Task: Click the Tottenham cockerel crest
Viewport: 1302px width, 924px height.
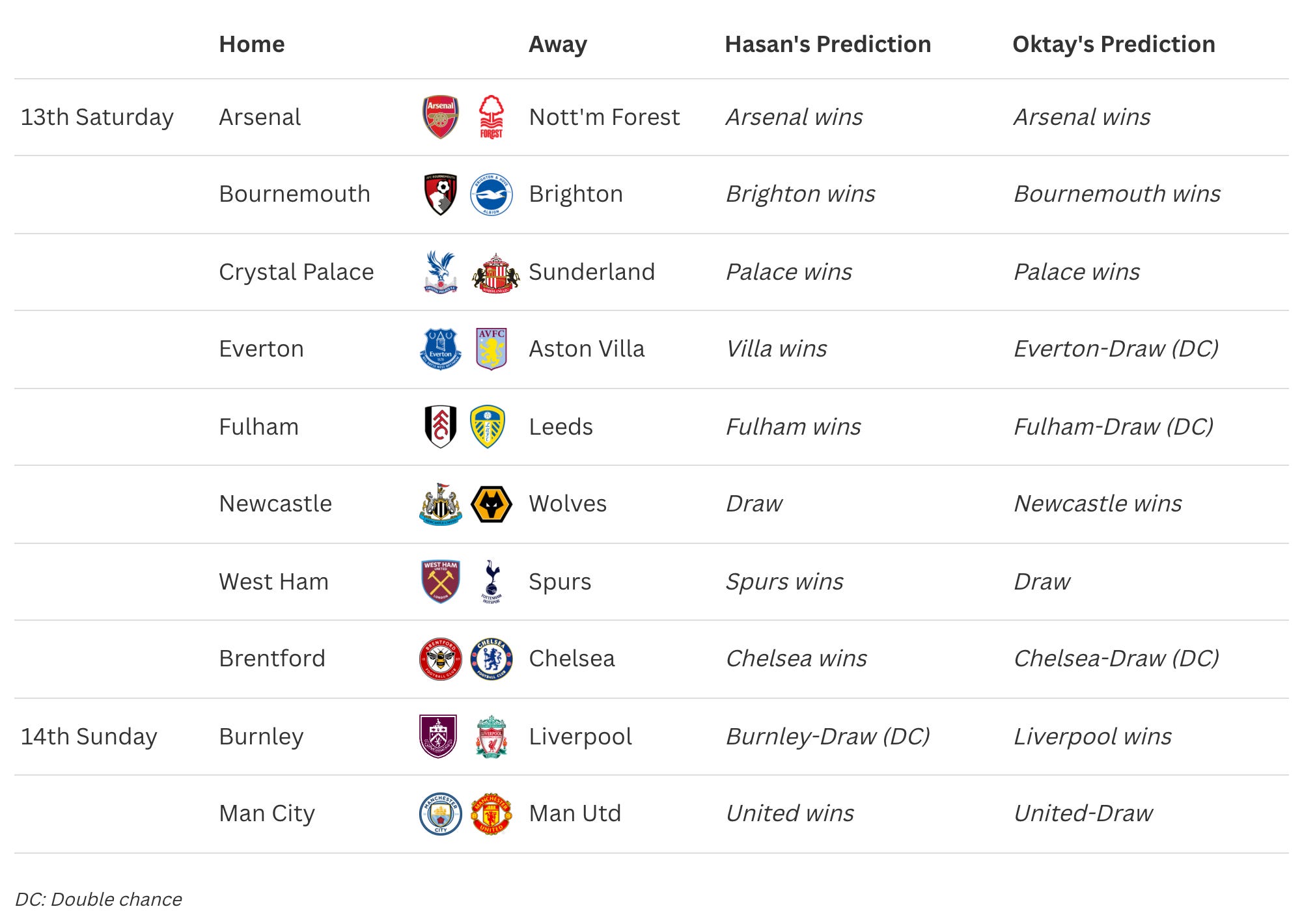Action: click(x=491, y=581)
